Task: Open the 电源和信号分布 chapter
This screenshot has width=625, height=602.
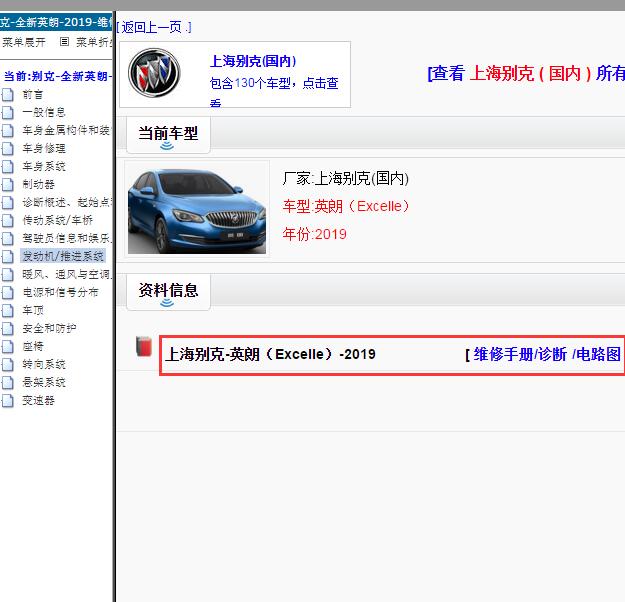Action: coord(61,292)
